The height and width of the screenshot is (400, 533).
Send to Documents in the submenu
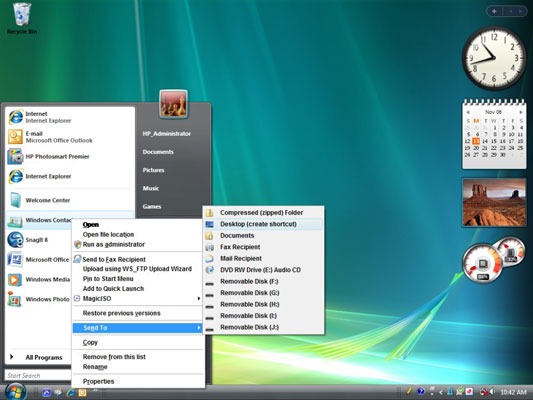[263, 236]
